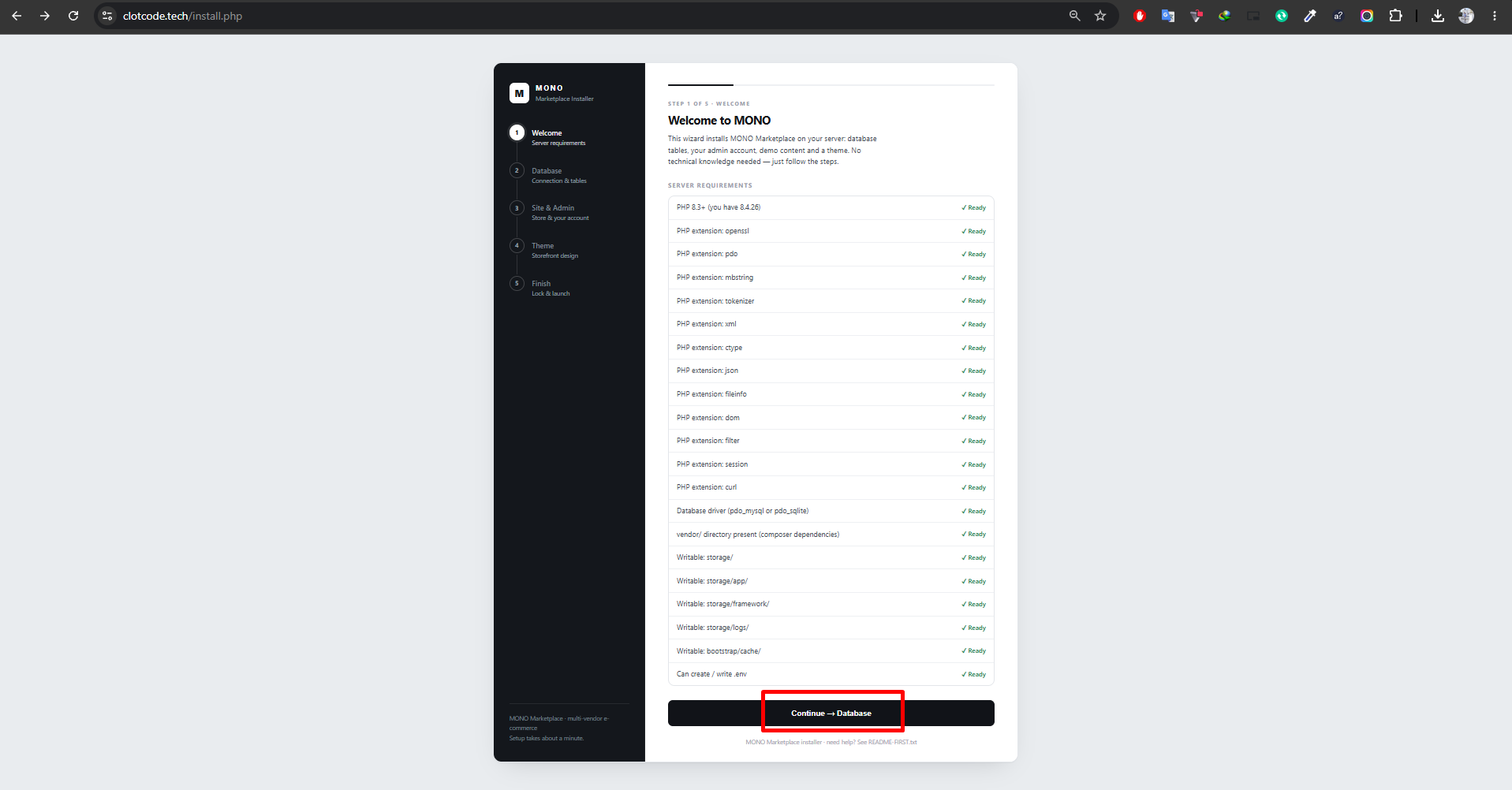Open the red ad-blocker extension icon

click(1140, 16)
